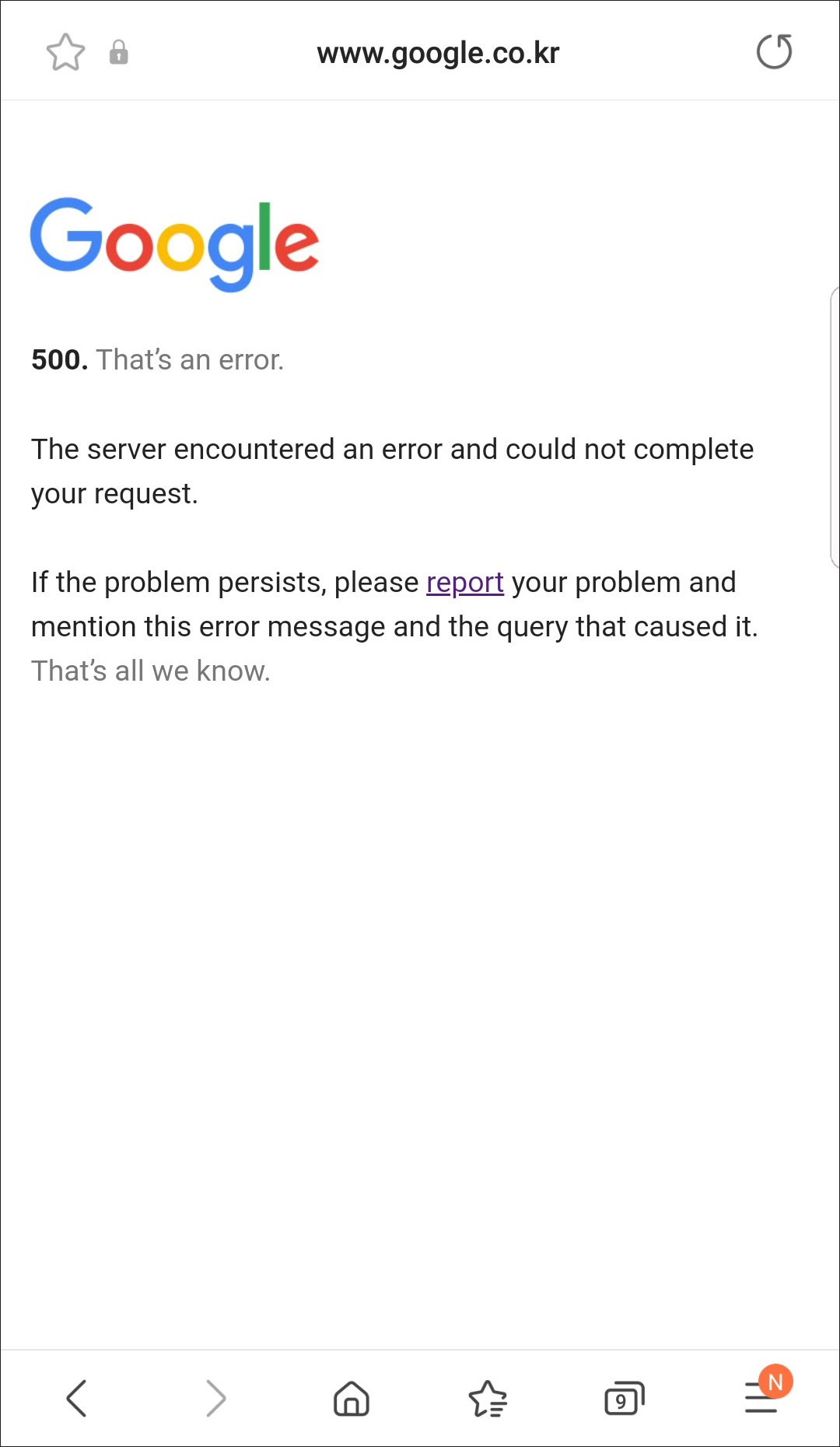This screenshot has height=1447, width=840.
Task: Bookmark this page with the star icon
Action: tap(65, 52)
